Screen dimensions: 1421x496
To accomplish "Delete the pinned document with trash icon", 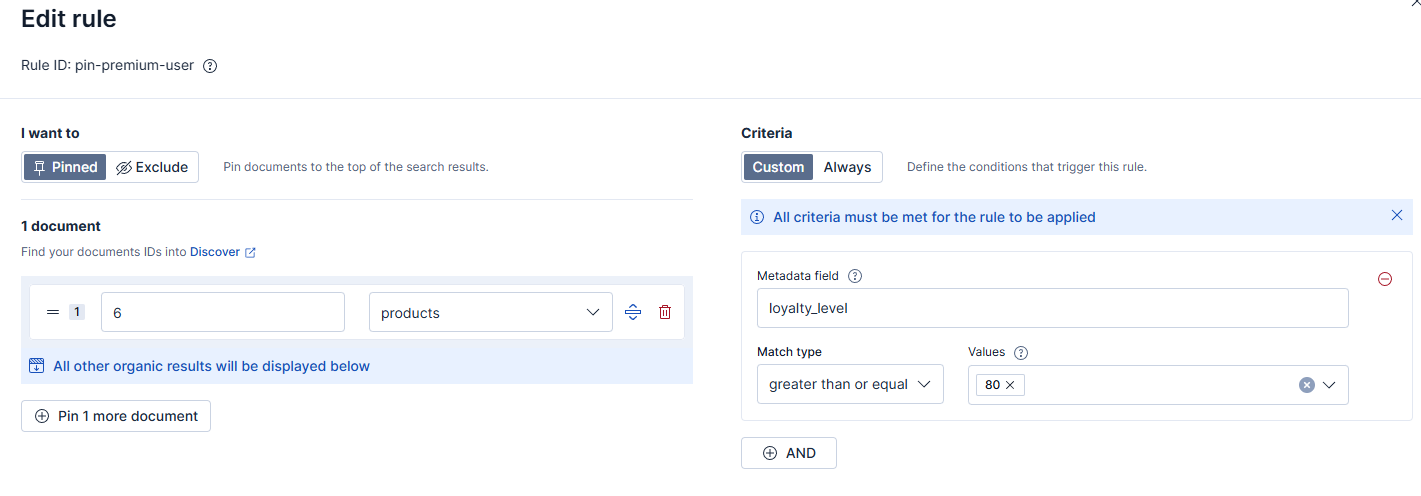I will pos(665,312).
